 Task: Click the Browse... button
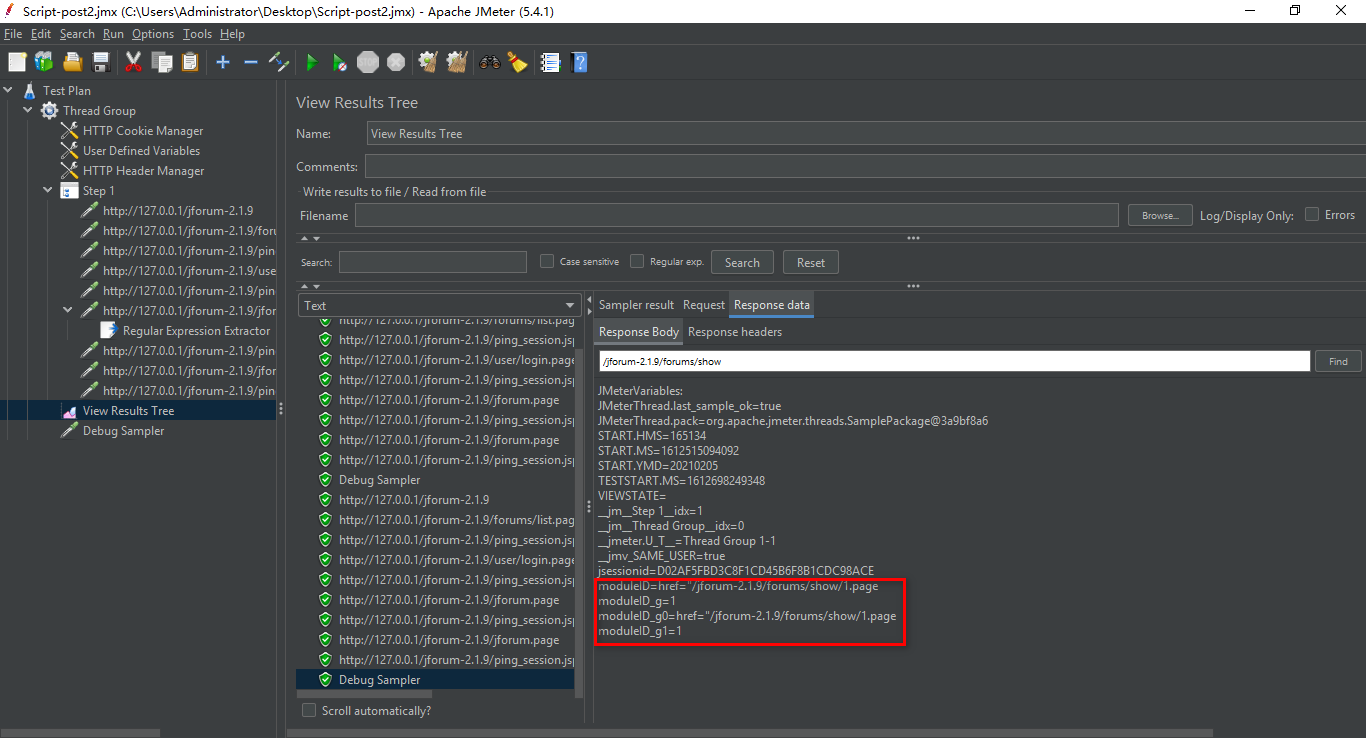pyautogui.click(x=1160, y=215)
